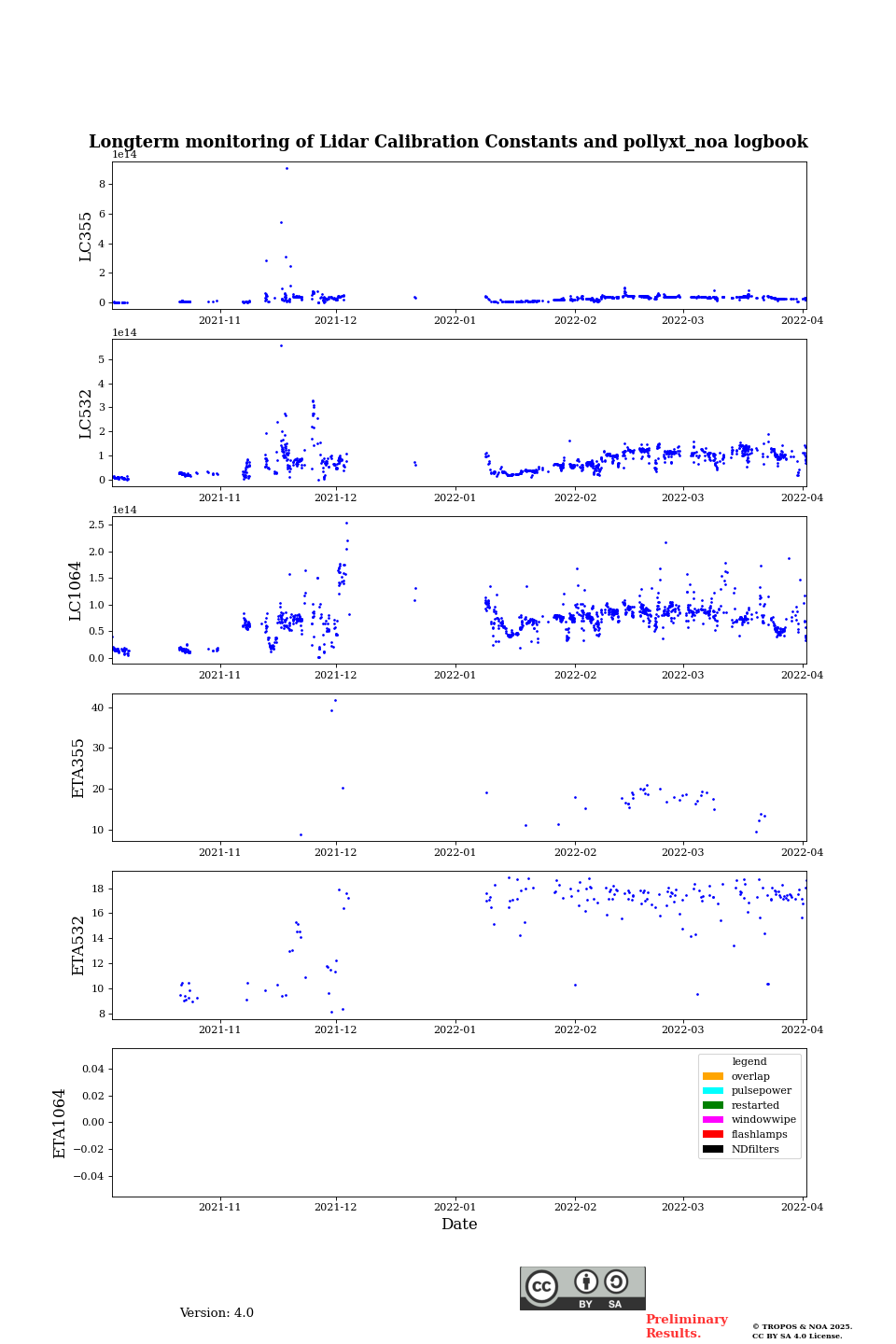Select the green restarted legend swatch
The image size is (896, 1344).
[x=713, y=1105]
